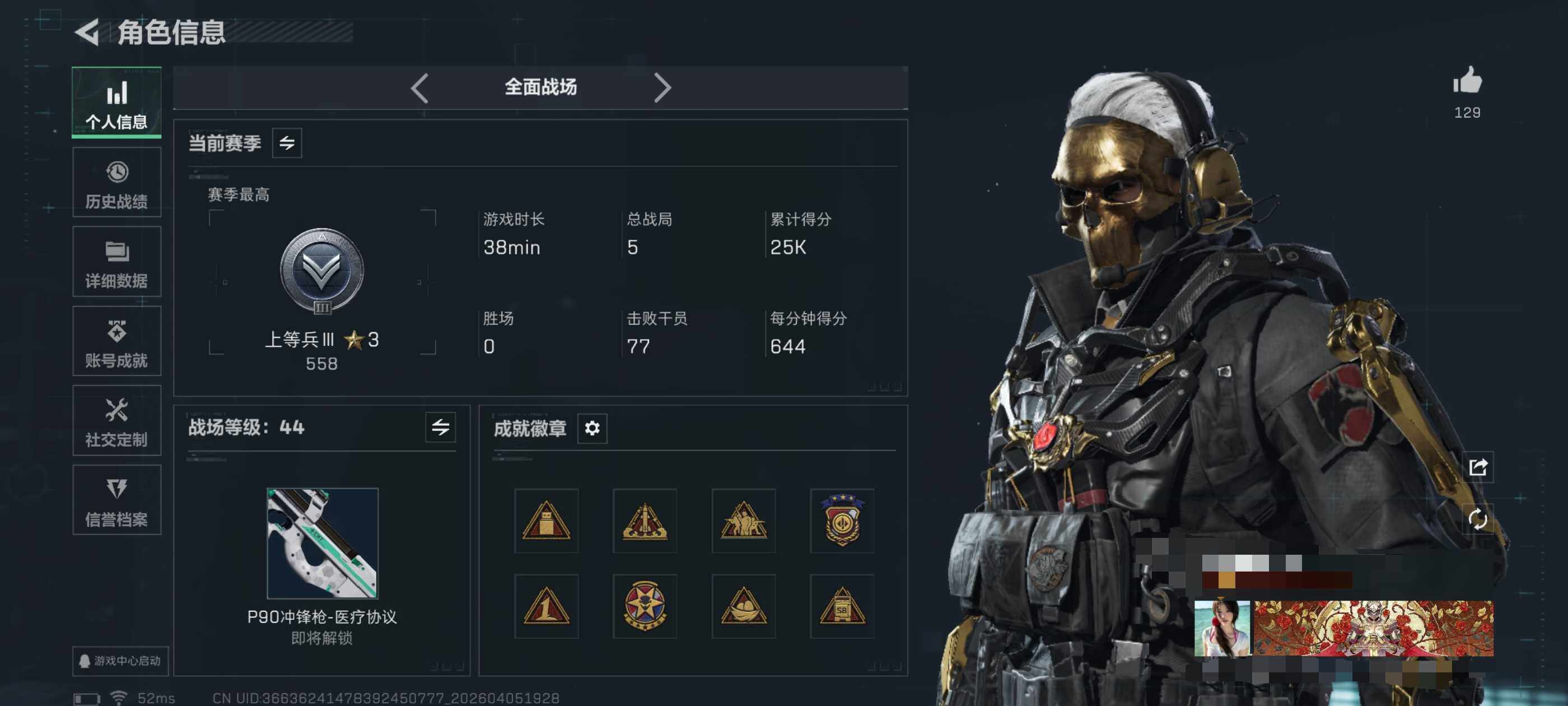Open the 成就徽章 settings gear
Screen dimensions: 1568x706
point(592,428)
